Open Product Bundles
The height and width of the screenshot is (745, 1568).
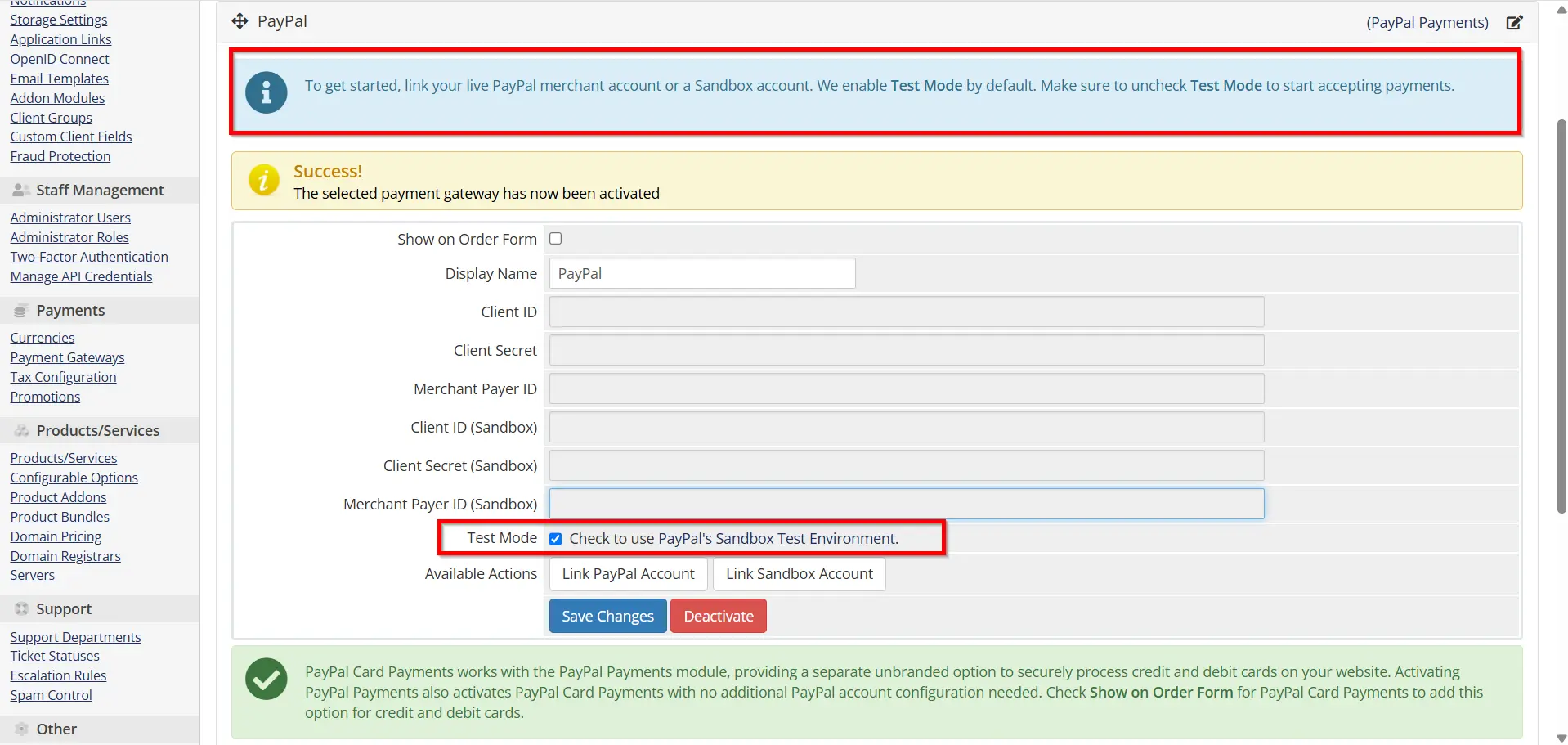60,517
